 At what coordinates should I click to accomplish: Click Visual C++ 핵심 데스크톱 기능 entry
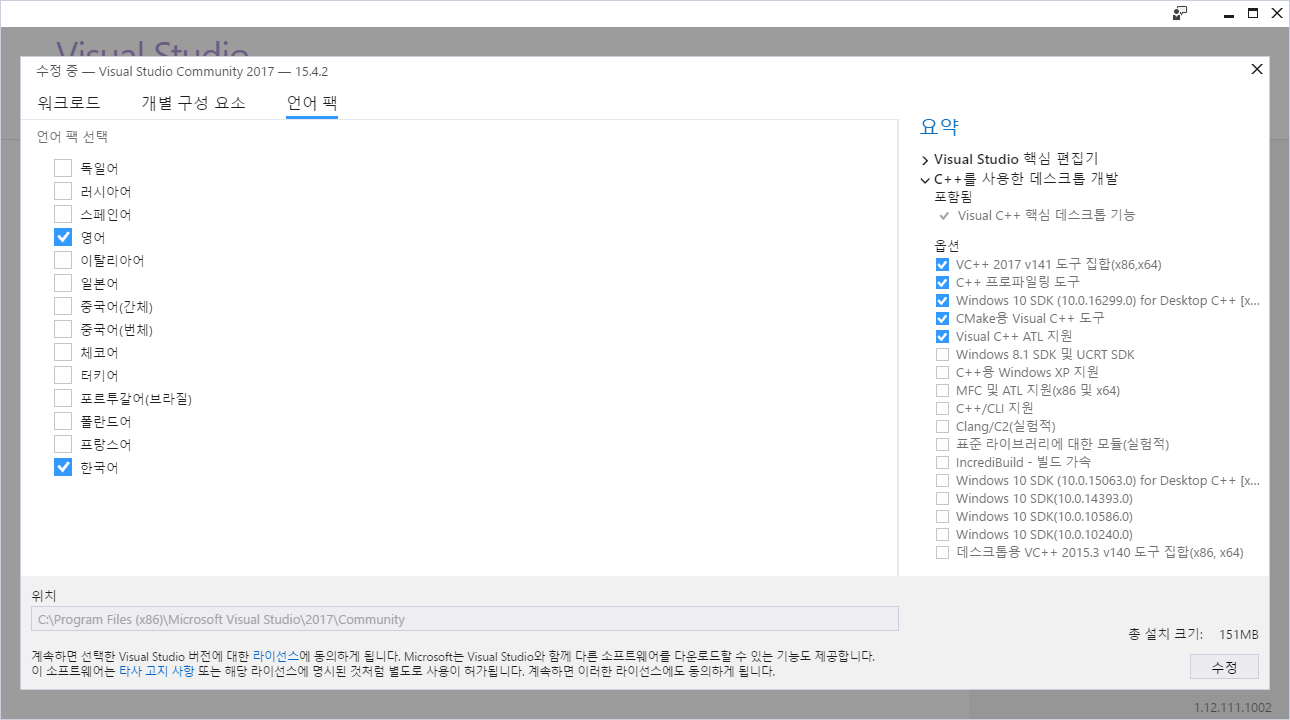(1046, 215)
